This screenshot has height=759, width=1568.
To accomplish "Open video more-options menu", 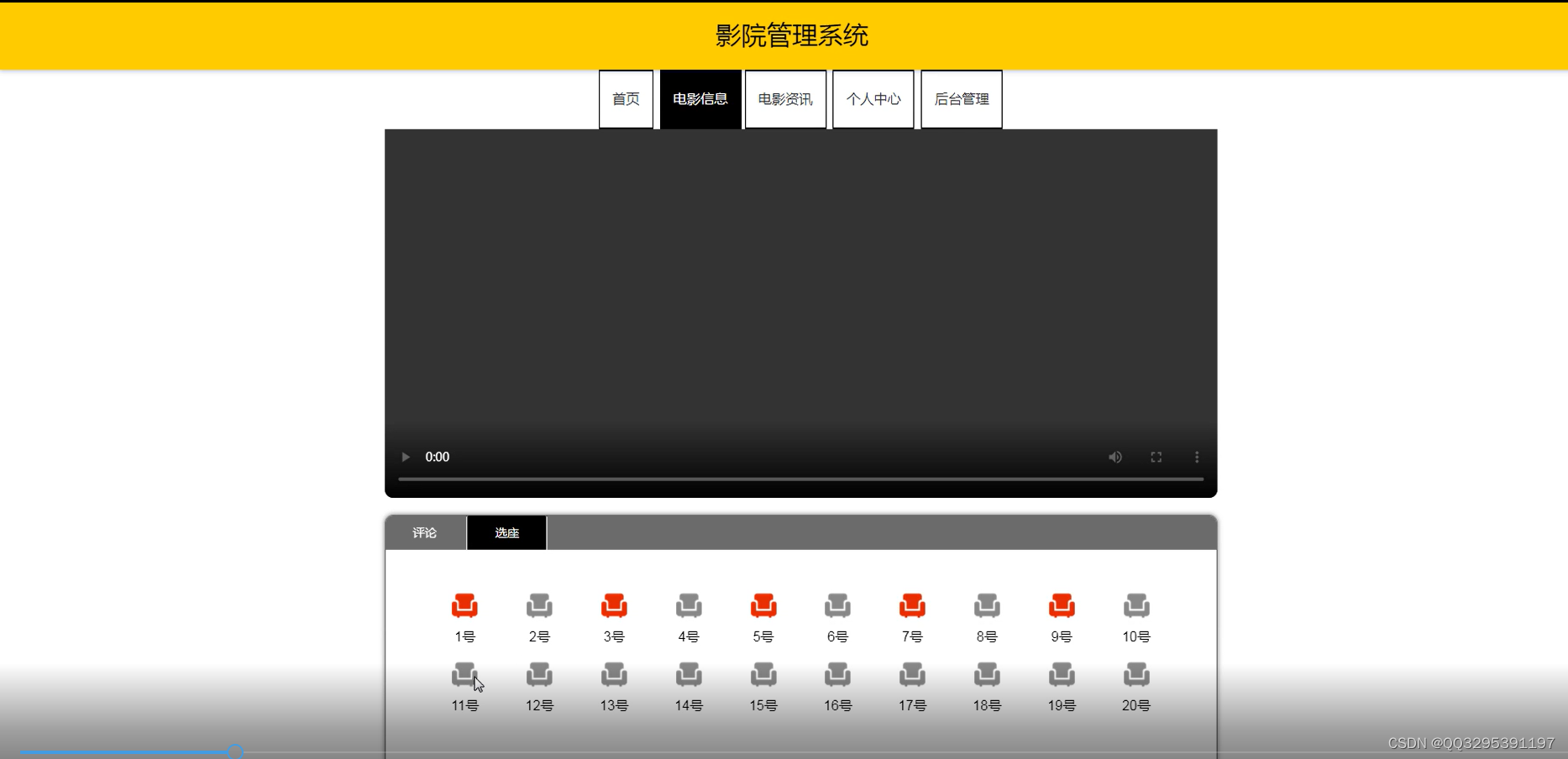I will (x=1197, y=457).
